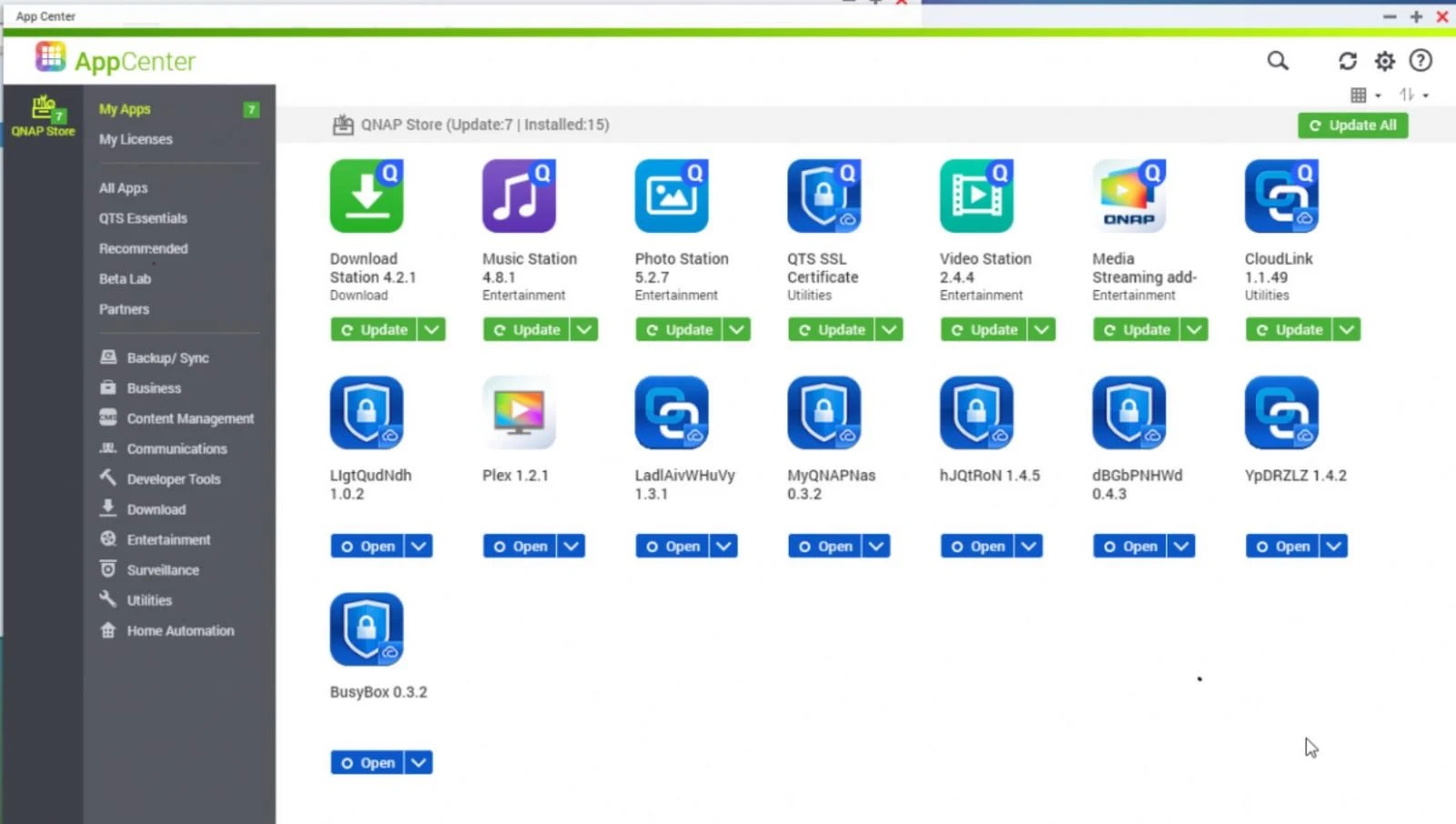Click the CloudLink app icon

tap(1282, 196)
